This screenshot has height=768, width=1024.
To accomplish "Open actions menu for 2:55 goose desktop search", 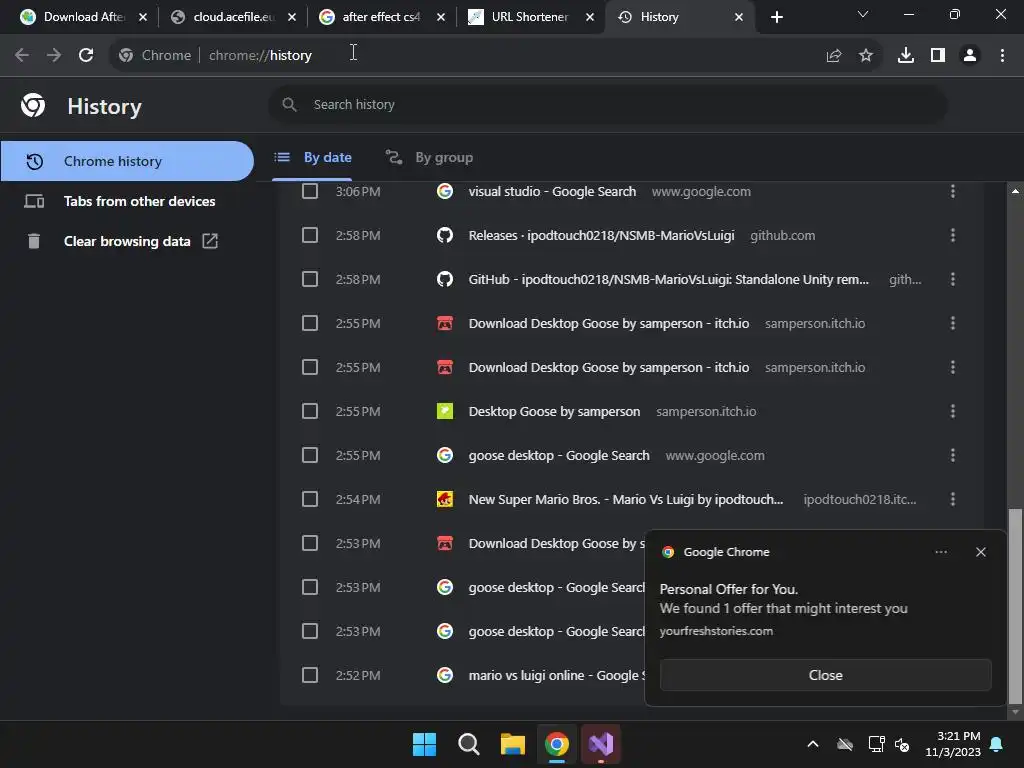I will point(952,455).
